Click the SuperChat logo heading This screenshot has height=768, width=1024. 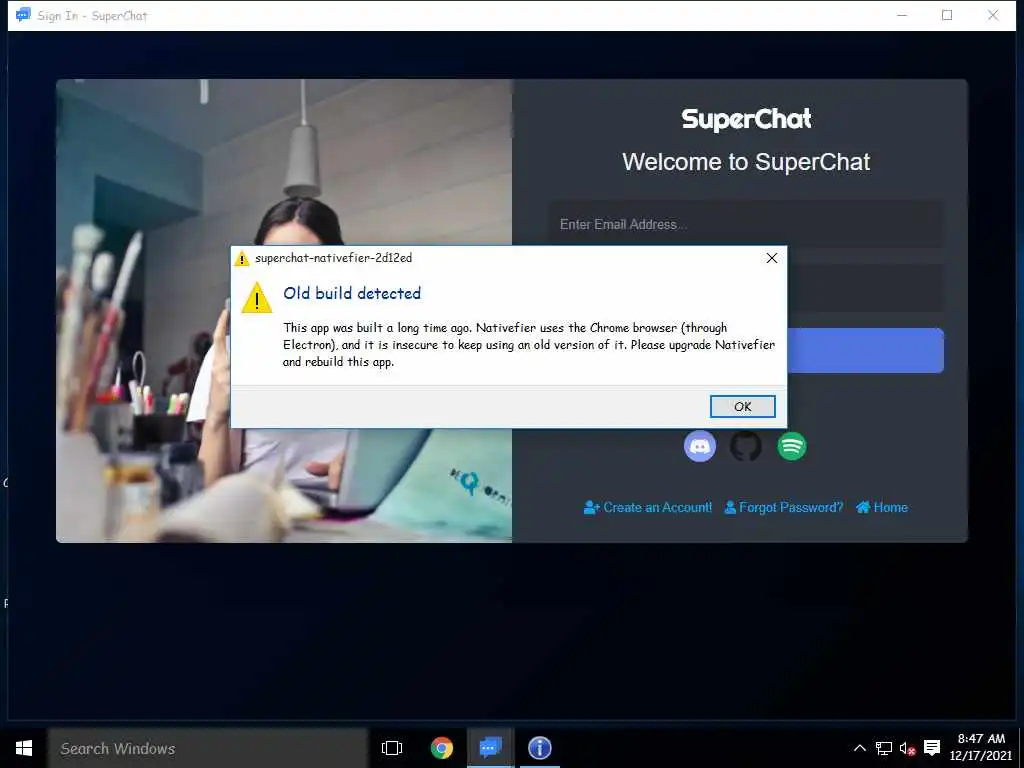coord(746,119)
